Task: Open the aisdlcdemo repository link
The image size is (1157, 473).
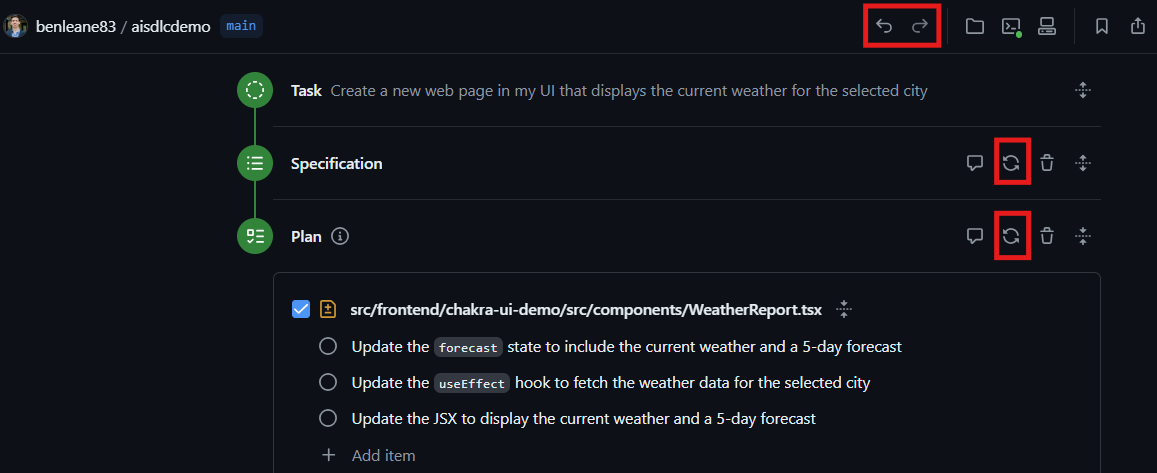Action: (x=171, y=27)
